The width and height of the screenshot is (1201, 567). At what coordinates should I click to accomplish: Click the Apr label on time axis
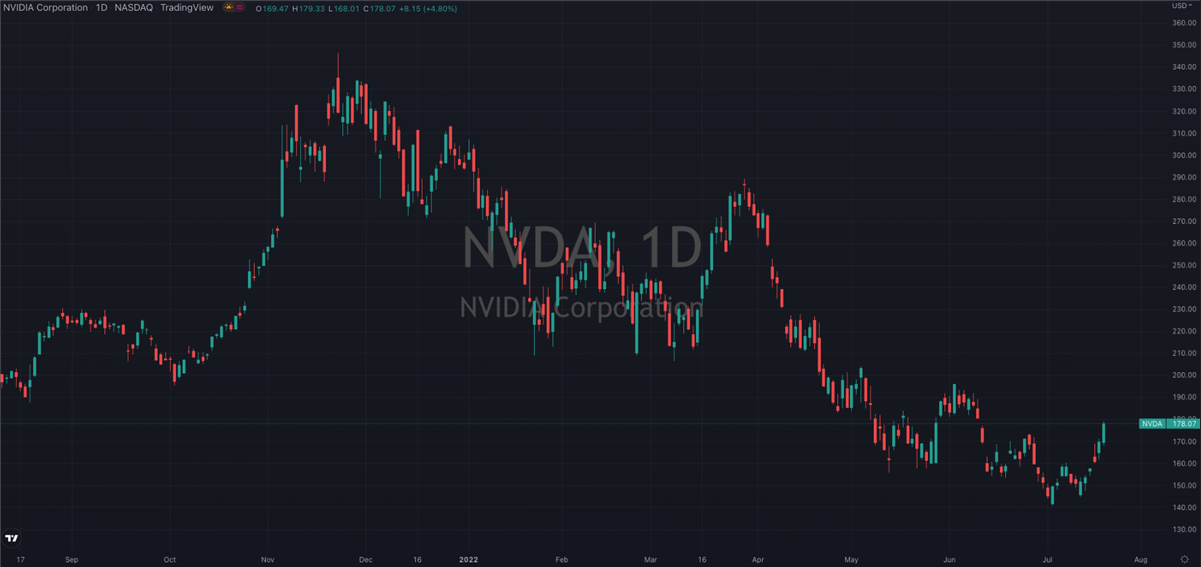coord(757,559)
